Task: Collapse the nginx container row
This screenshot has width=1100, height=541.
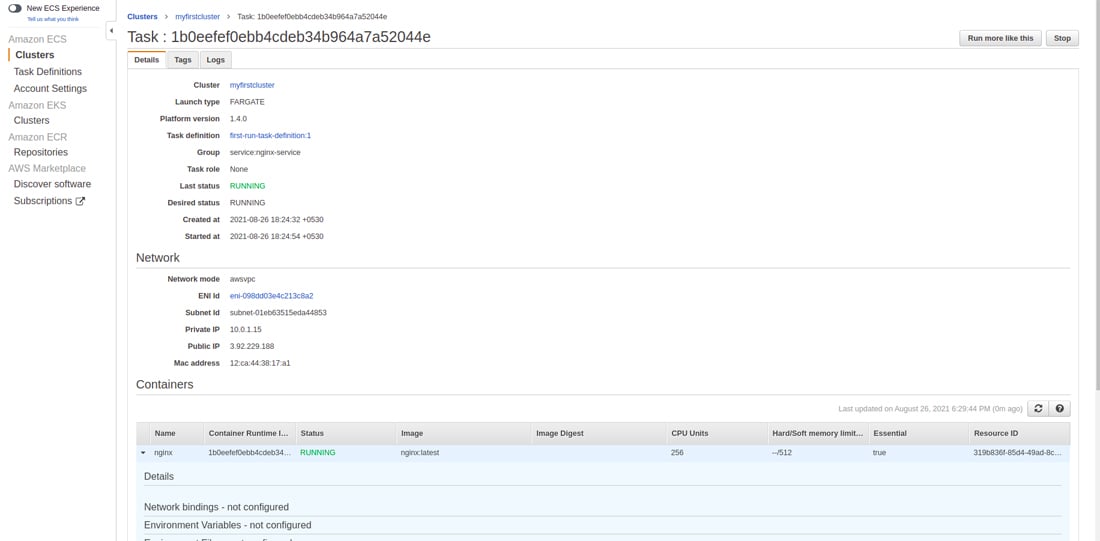Action: [x=143, y=453]
